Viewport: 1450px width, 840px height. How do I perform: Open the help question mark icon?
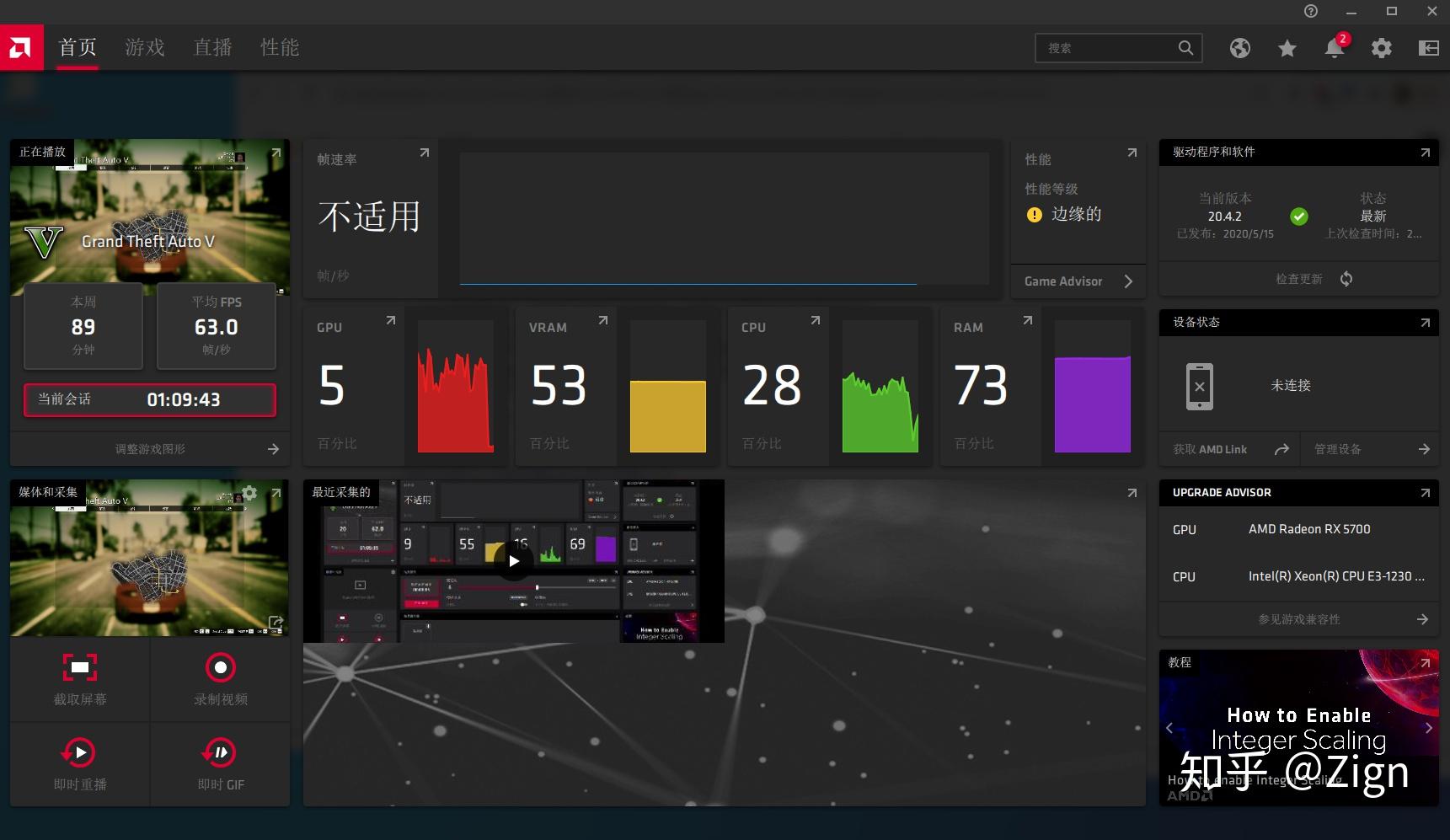1311,11
